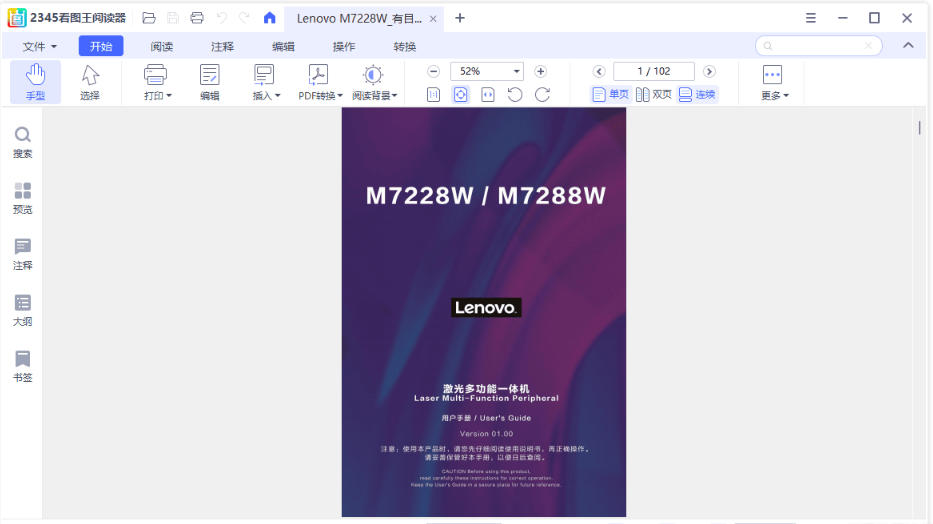933x524 pixels.
Task: Add a new tab with plus
Action: tap(459, 18)
